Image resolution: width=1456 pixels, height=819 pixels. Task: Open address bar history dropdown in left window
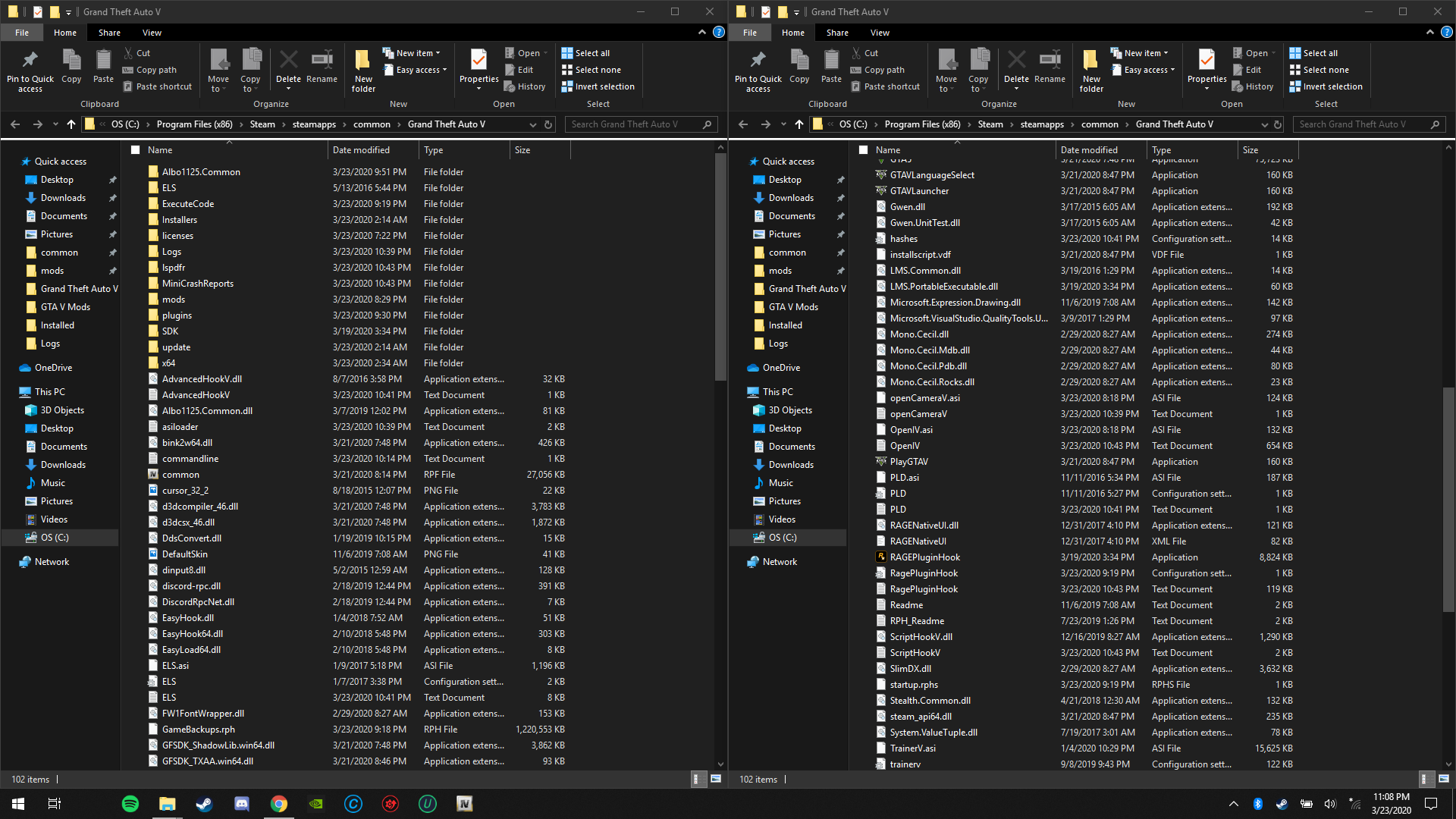click(x=532, y=124)
